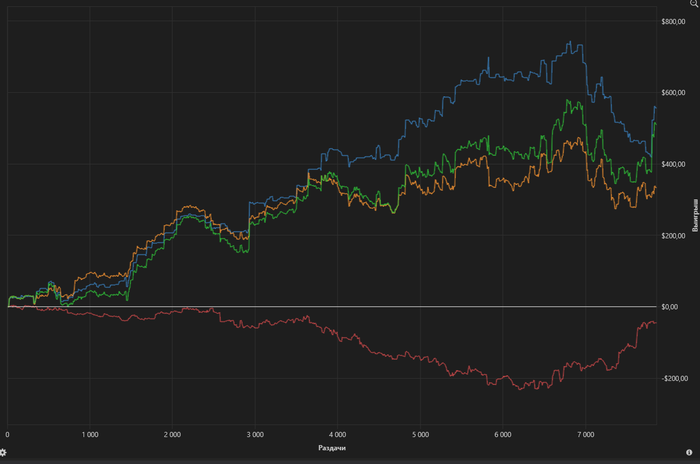Click the info icon at bottom right
This screenshot has width=700, height=464.
[x=689, y=452]
